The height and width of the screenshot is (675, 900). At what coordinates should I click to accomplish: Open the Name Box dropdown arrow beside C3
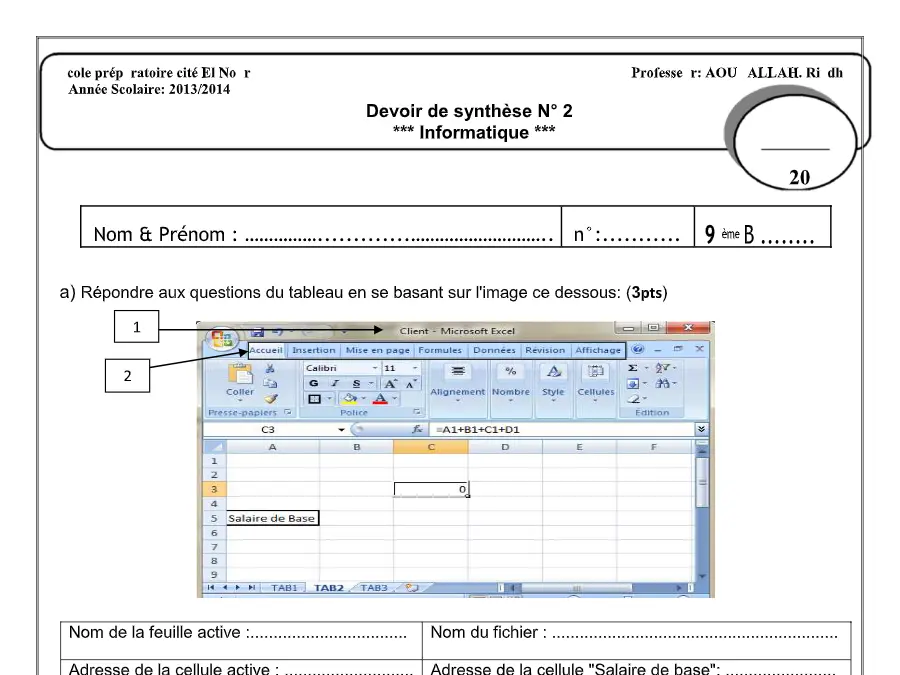click(341, 429)
